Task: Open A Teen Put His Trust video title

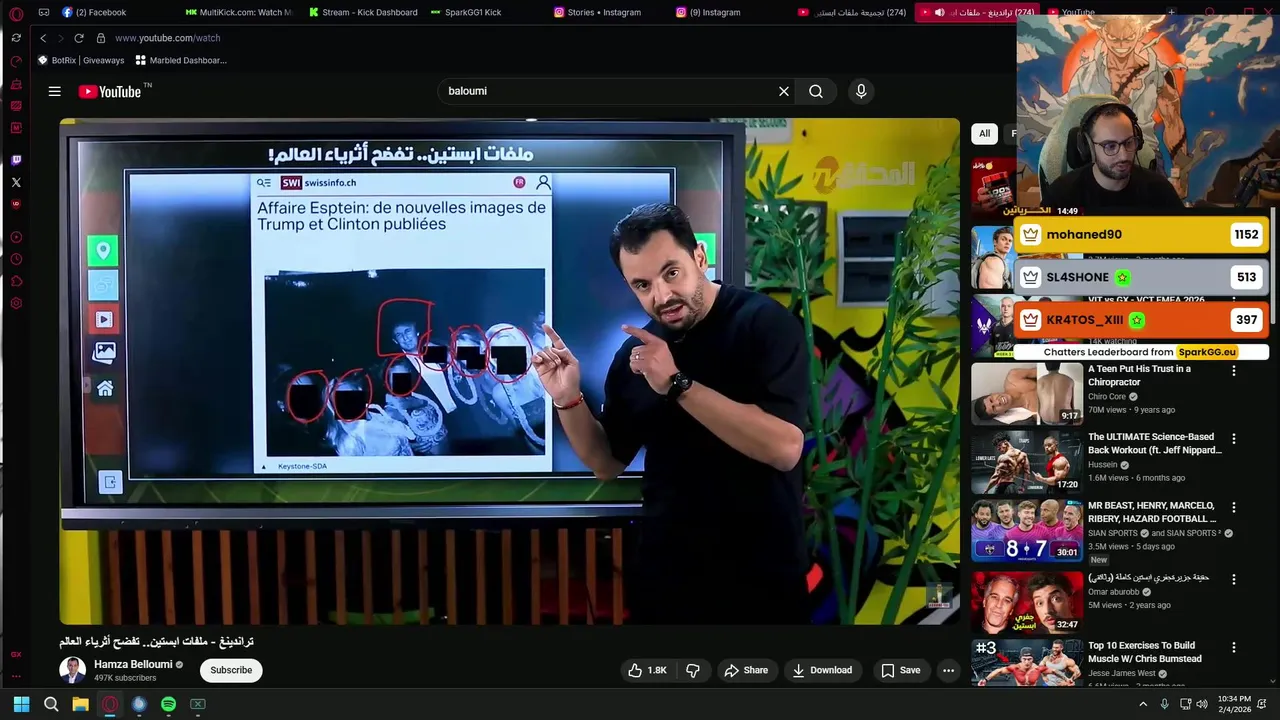Action: [x=1139, y=375]
